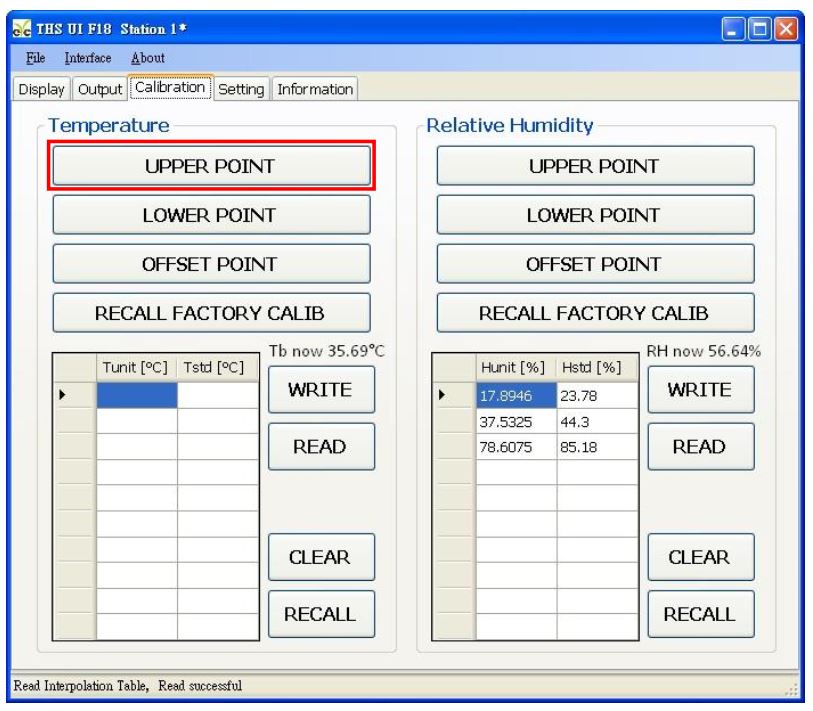
Task: Open the Setting tab
Action: pyautogui.click(x=241, y=90)
